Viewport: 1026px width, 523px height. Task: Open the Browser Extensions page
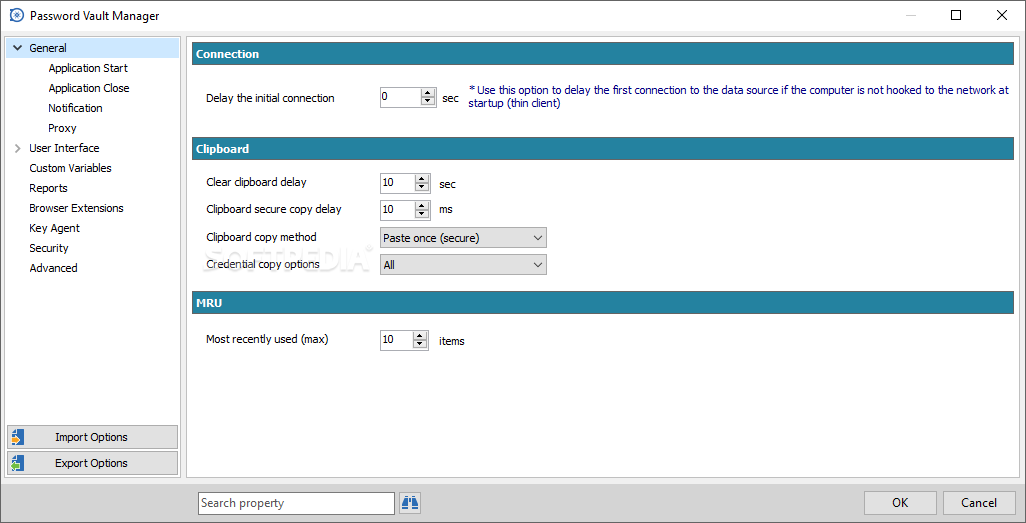pos(76,208)
